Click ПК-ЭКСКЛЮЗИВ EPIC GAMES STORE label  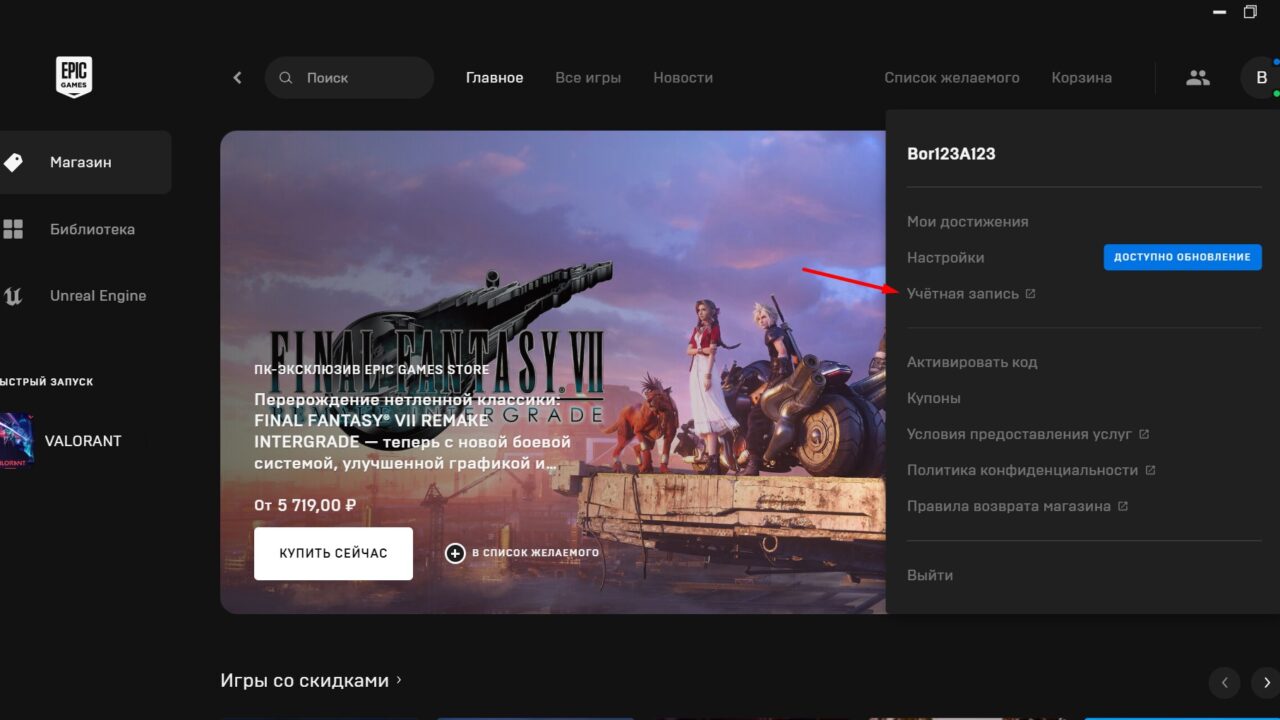tap(372, 370)
